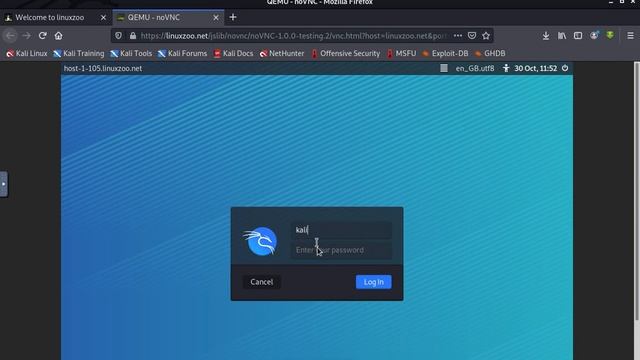Click the URL address bar
The height and width of the screenshot is (360, 640).
293,36
